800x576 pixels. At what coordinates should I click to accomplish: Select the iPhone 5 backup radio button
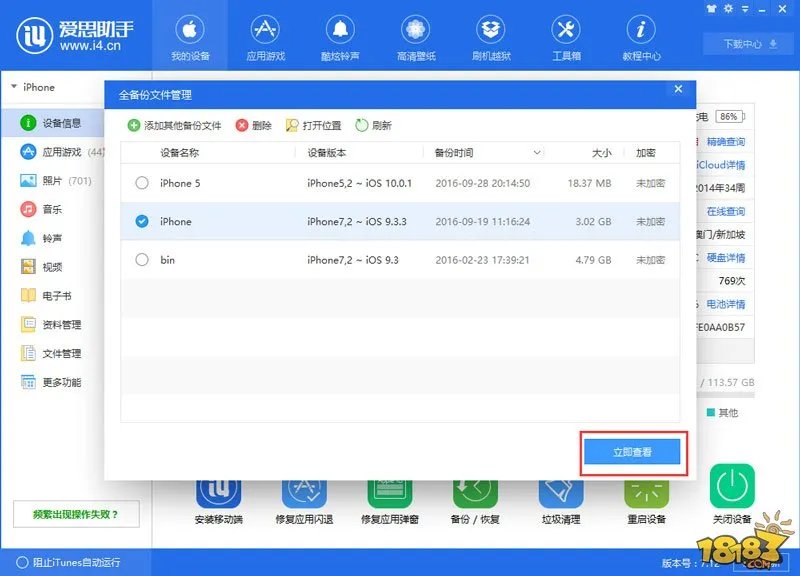coord(142,183)
